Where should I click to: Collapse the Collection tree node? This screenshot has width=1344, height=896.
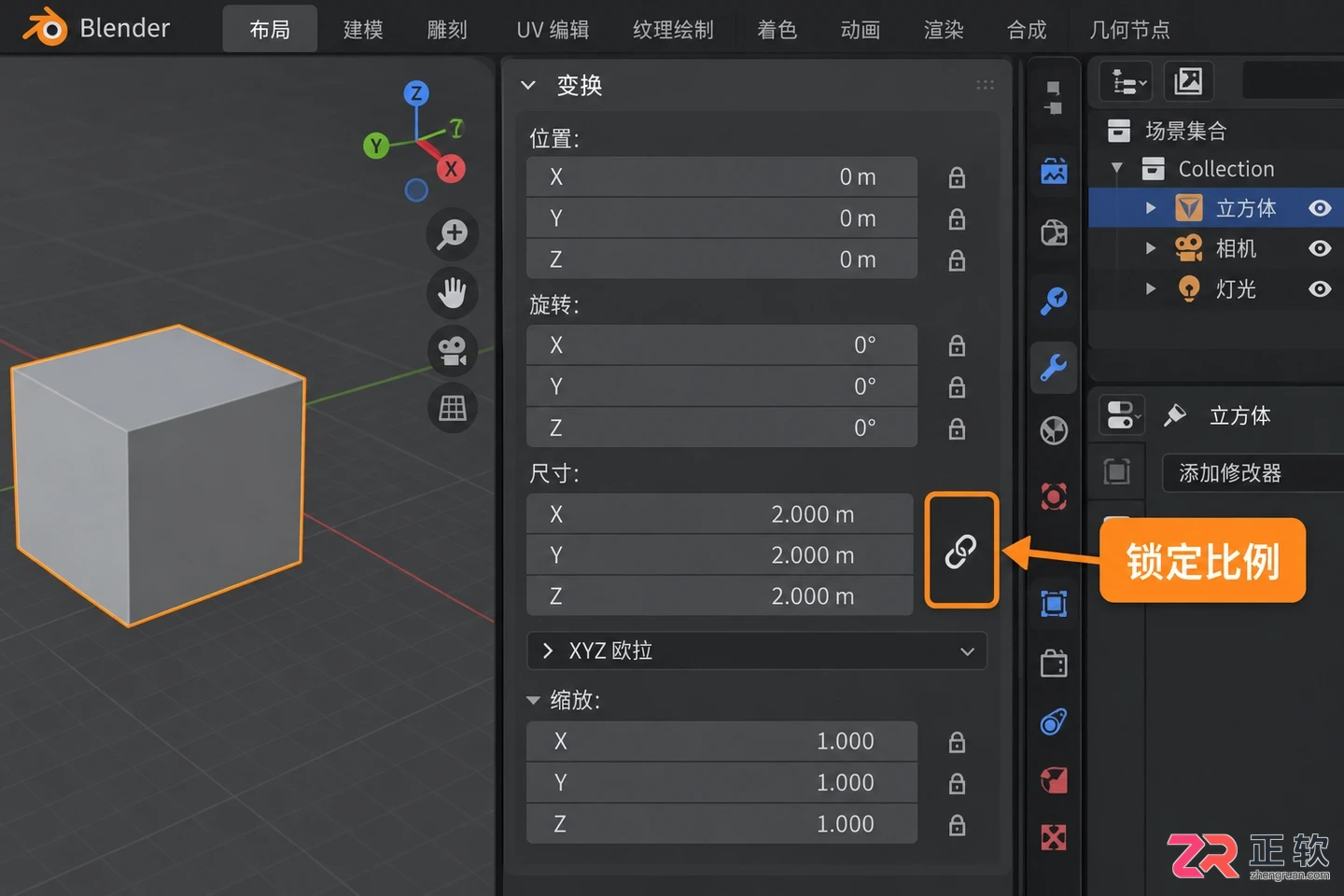pos(1116,169)
